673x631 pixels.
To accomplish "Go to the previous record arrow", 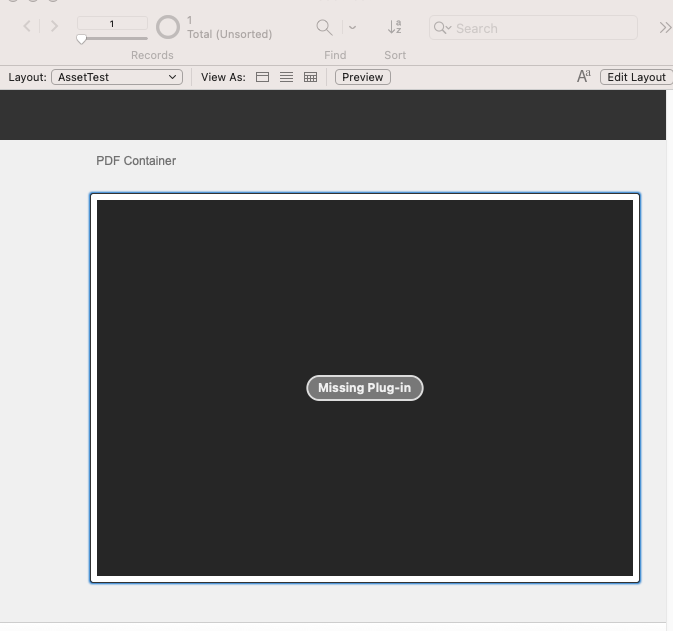I will click(27, 26).
